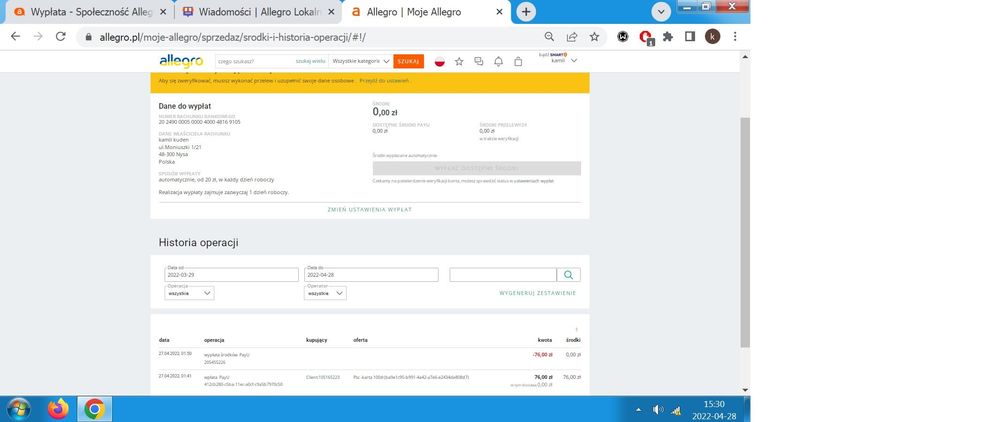Click browser reload page icon
This screenshot has width=999, height=422.
coord(61,36)
